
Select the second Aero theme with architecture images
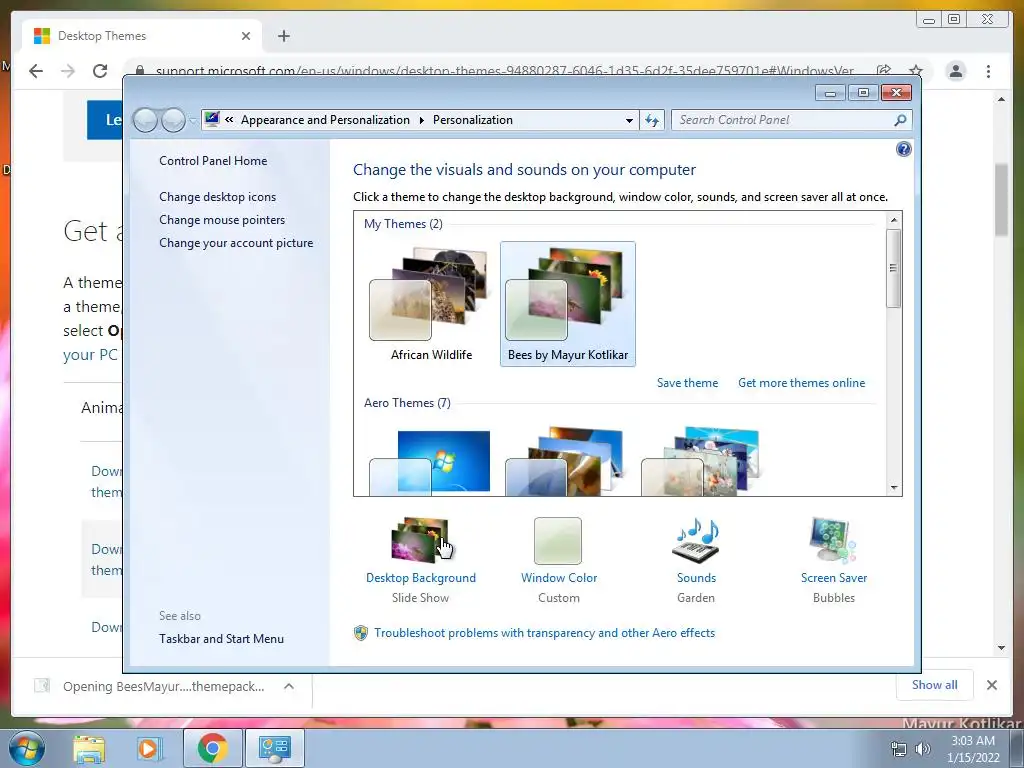(x=565, y=462)
